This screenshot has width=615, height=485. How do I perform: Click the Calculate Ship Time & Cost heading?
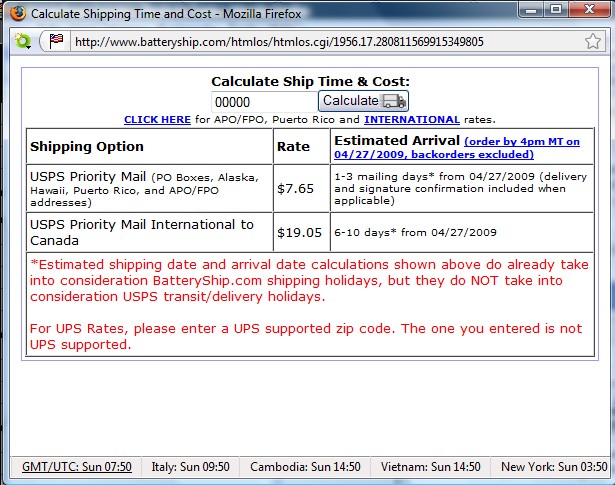310,82
